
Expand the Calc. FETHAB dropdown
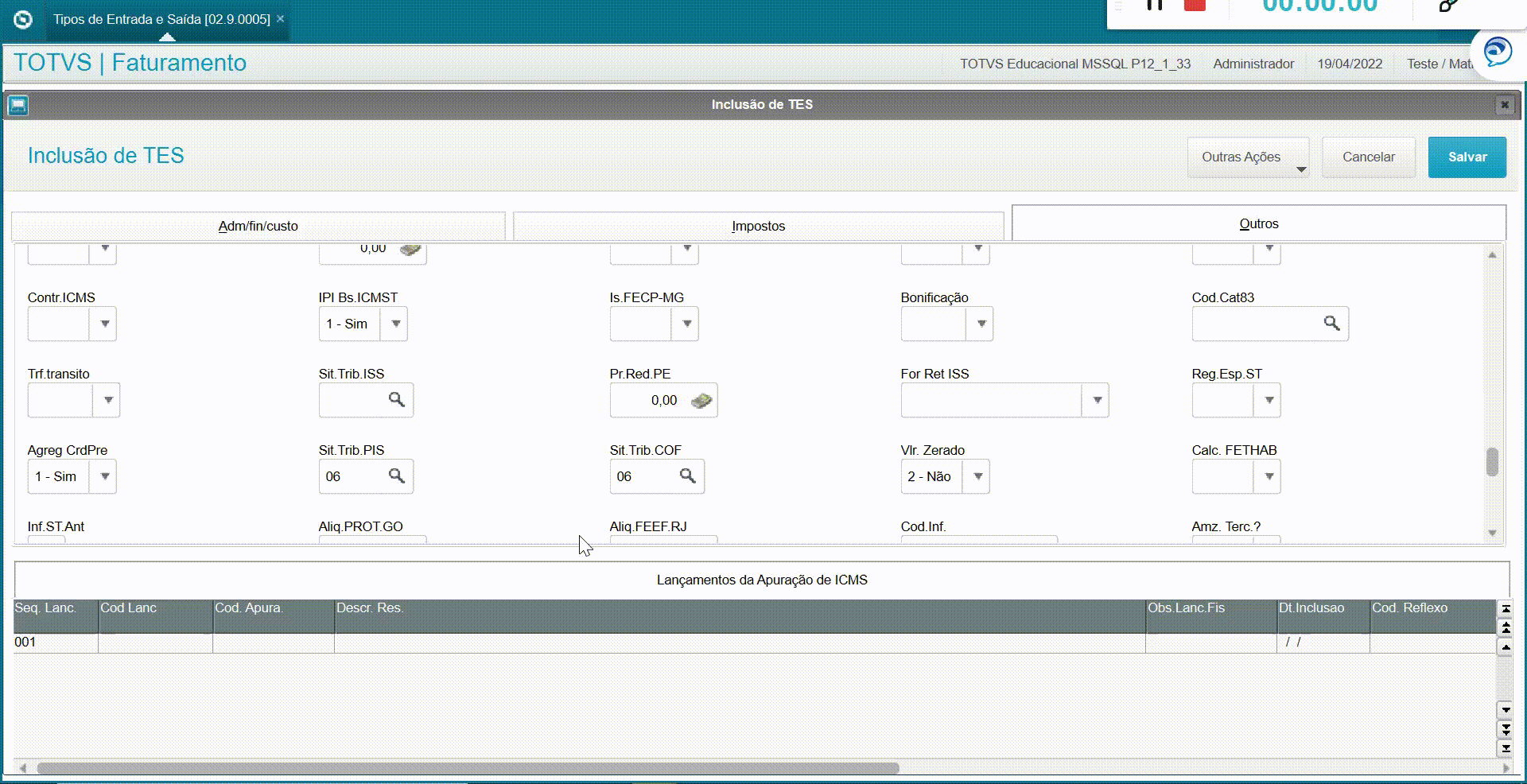(1269, 476)
